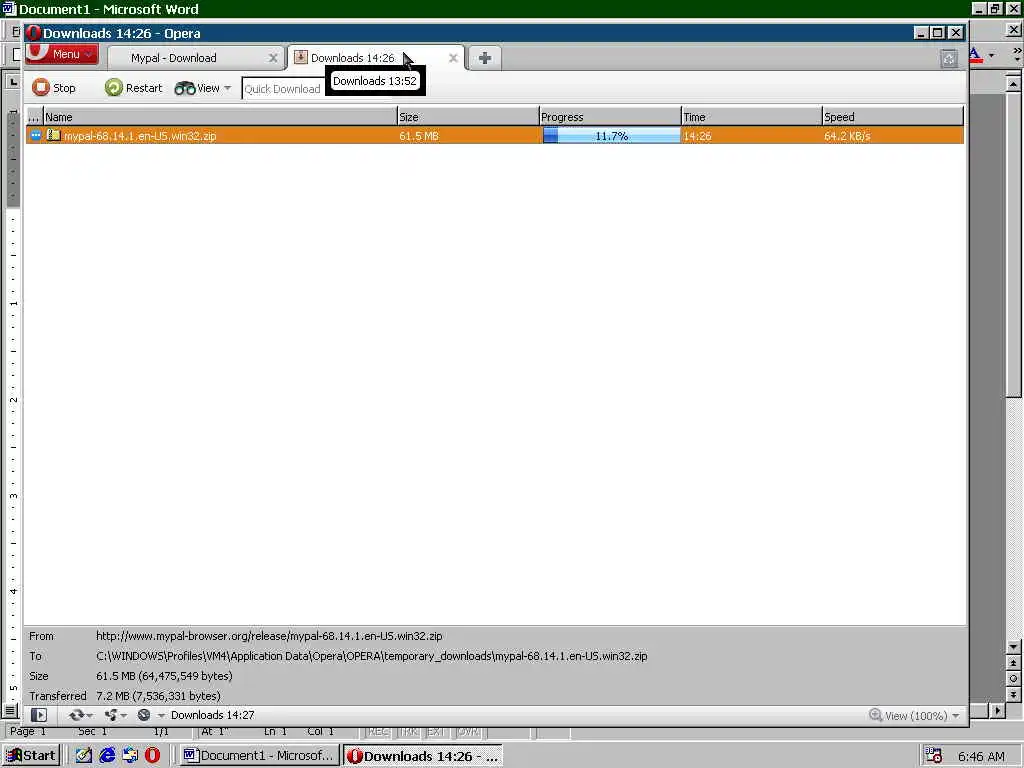The height and width of the screenshot is (768, 1024).
Task: Click Word's vertical scrollbar up arrow
Action: (1013, 84)
